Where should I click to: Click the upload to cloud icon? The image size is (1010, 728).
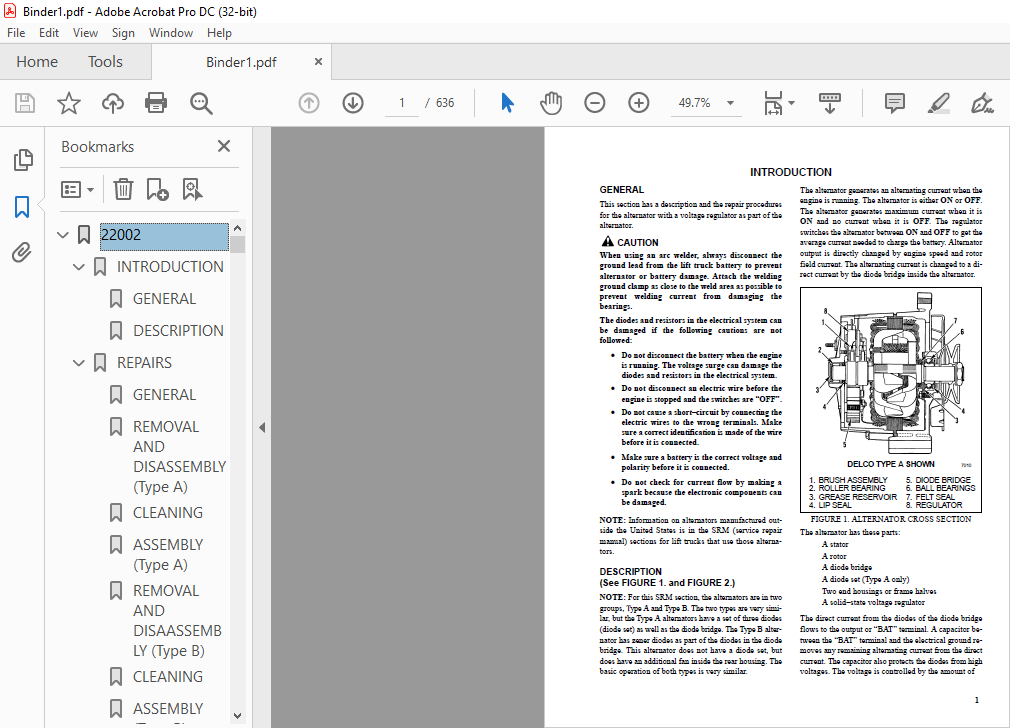tap(113, 103)
